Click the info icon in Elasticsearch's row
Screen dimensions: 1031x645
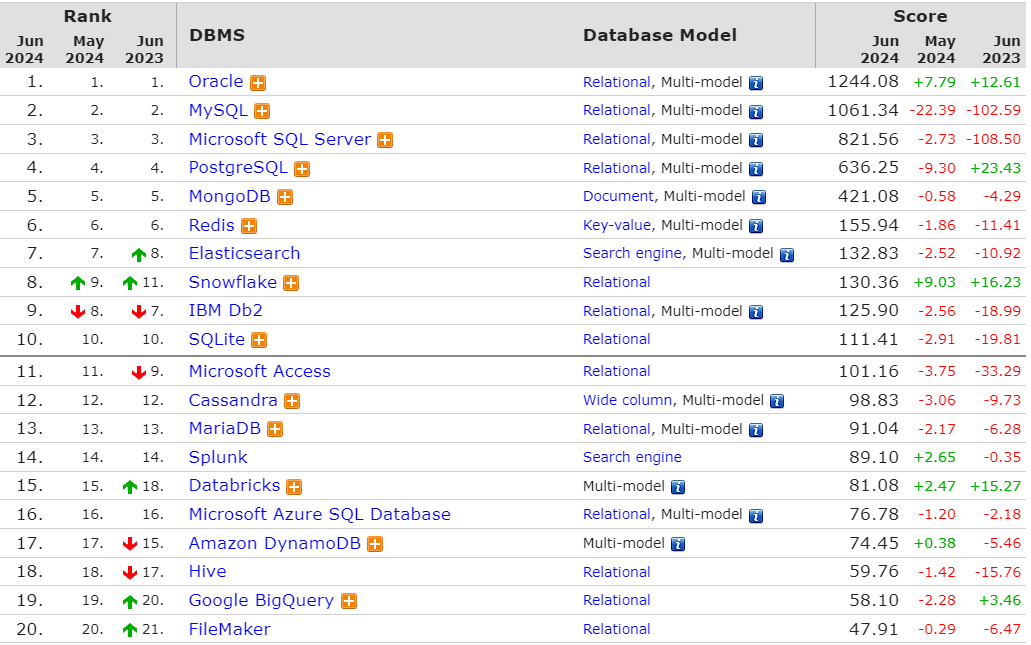[x=787, y=254]
